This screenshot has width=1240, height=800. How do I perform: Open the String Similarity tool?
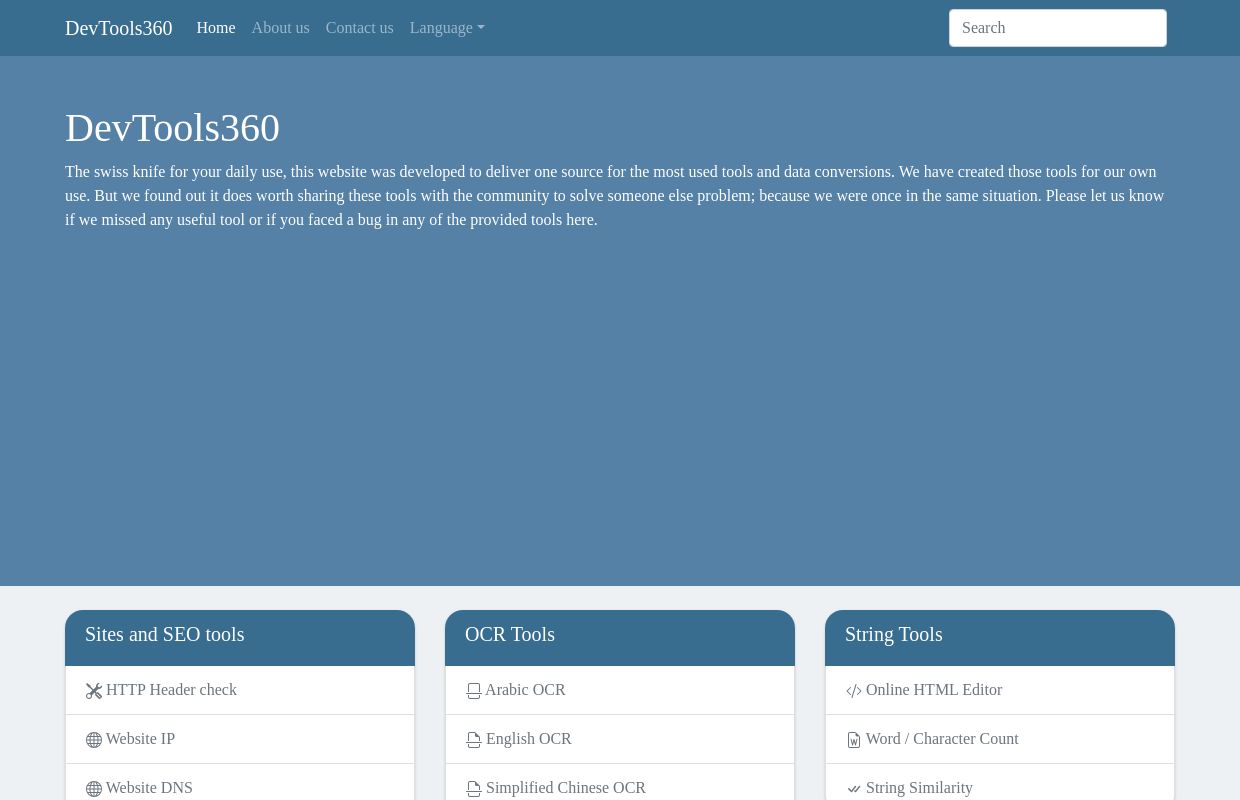point(919,788)
